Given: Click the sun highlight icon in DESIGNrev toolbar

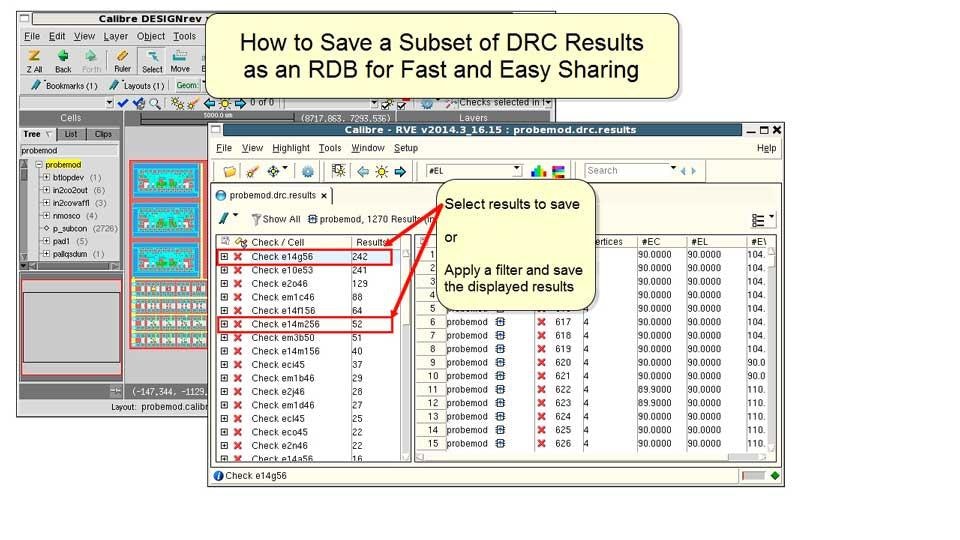Looking at the screenshot, I should 225,103.
